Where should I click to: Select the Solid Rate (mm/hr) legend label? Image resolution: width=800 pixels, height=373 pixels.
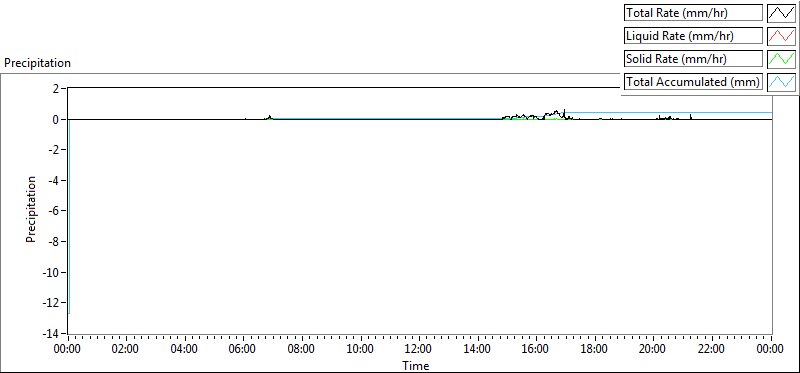tap(693, 59)
